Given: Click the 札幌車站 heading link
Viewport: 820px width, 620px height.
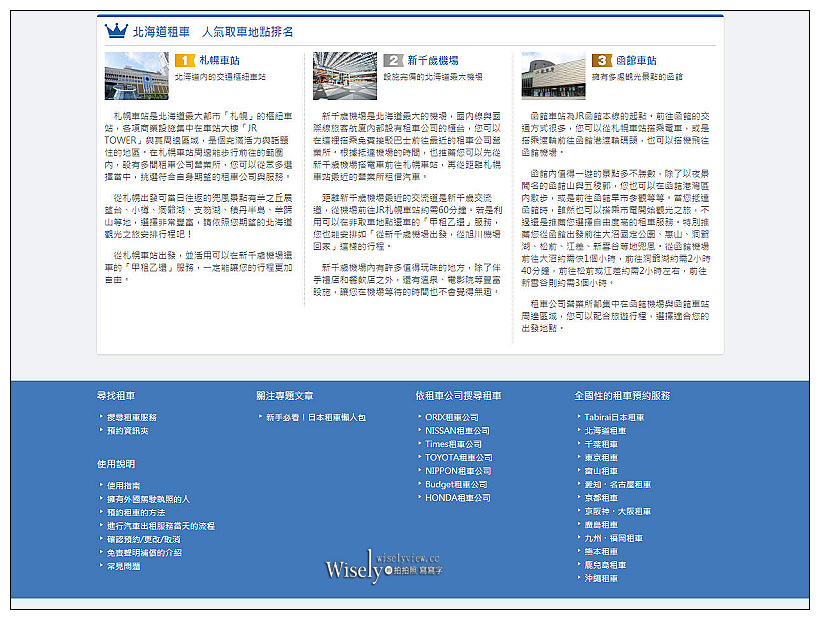Looking at the screenshot, I should pos(218,61).
